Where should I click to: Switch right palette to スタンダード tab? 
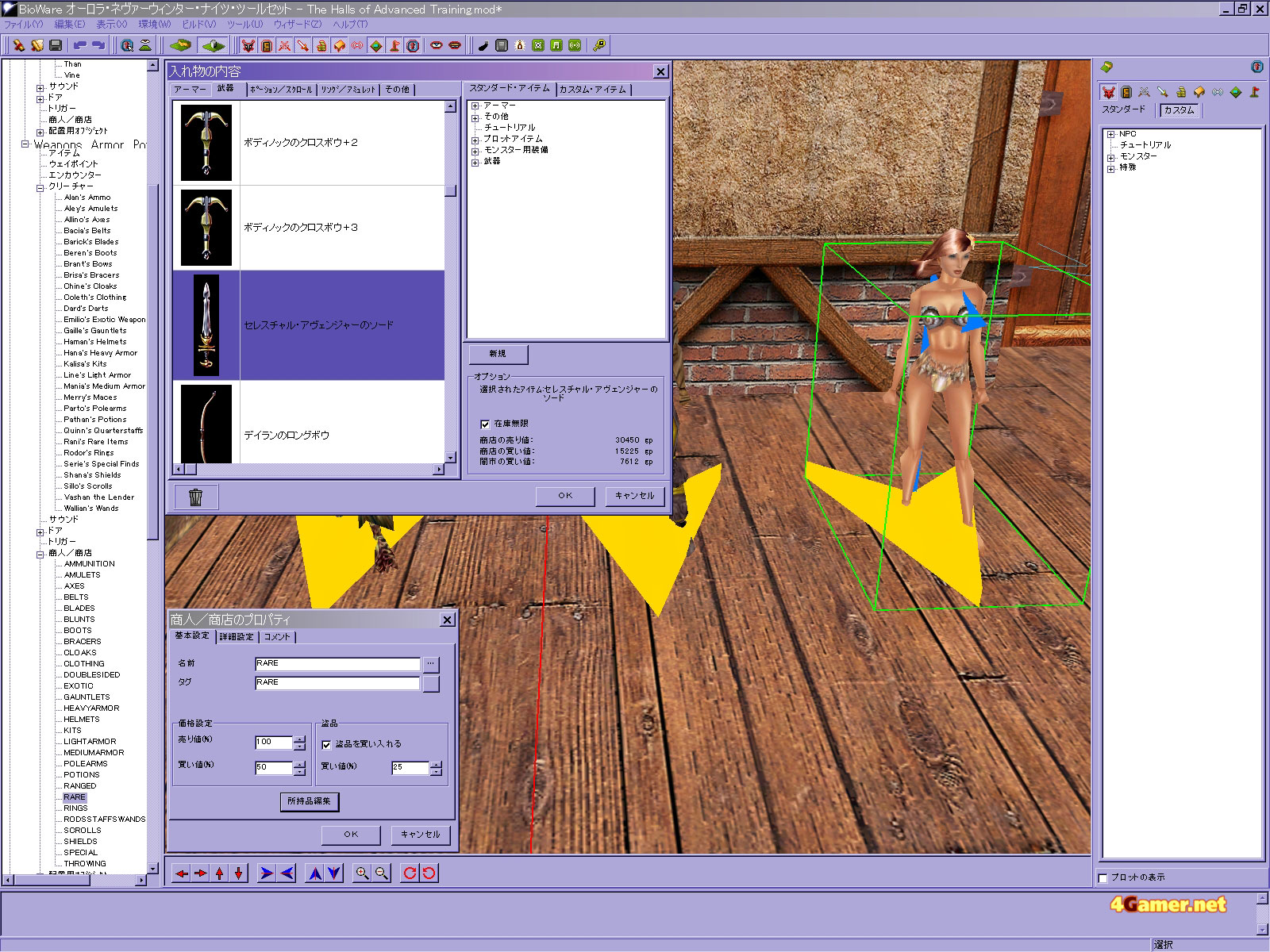pos(1124,109)
